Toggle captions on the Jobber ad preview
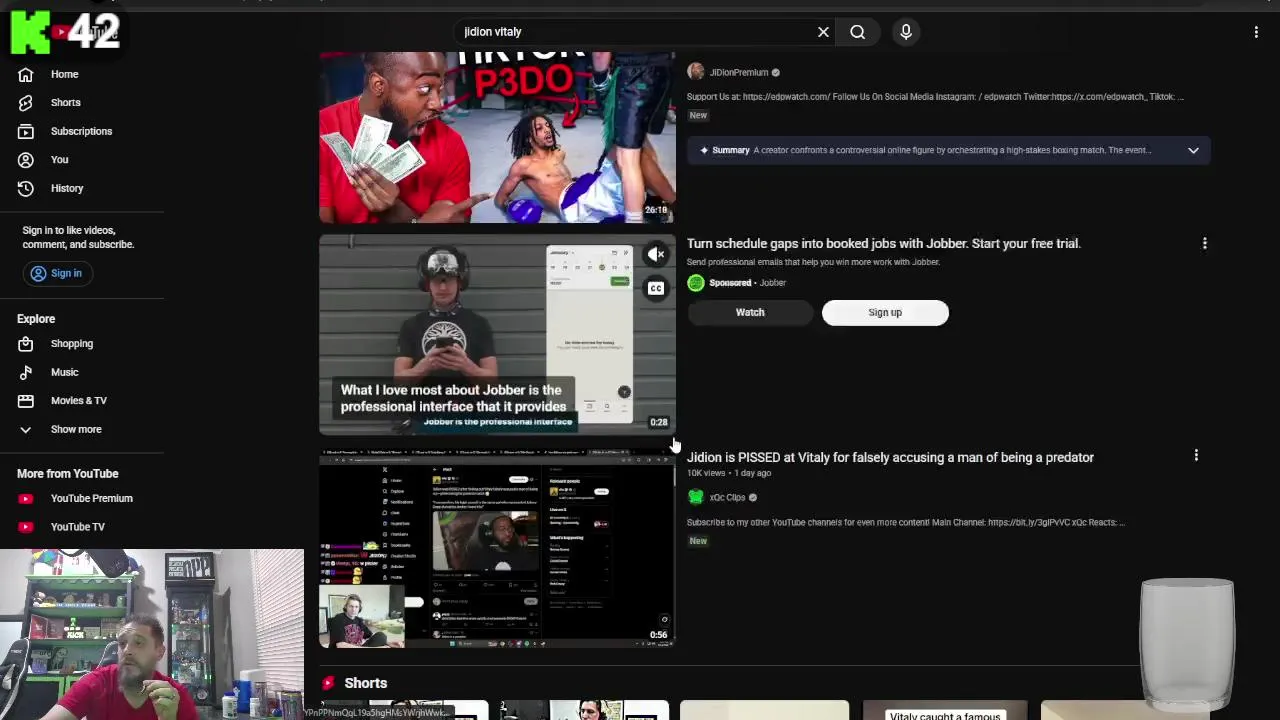Image resolution: width=1280 pixels, height=720 pixels. pyautogui.click(x=655, y=288)
